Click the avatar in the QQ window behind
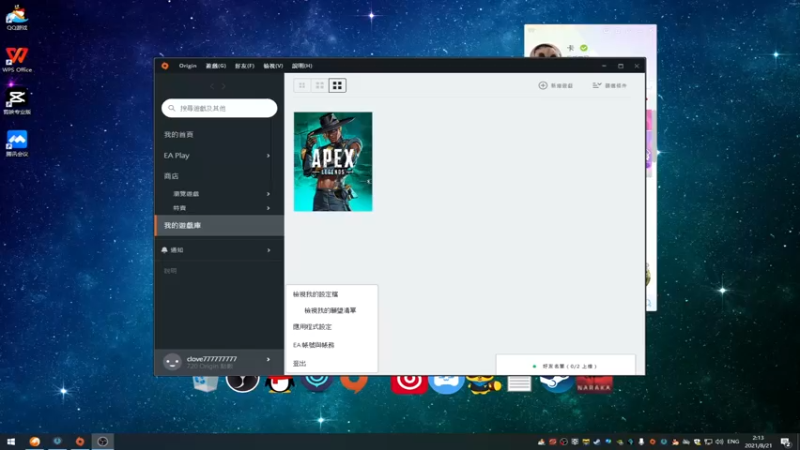This screenshot has height=450, width=800. click(x=545, y=51)
